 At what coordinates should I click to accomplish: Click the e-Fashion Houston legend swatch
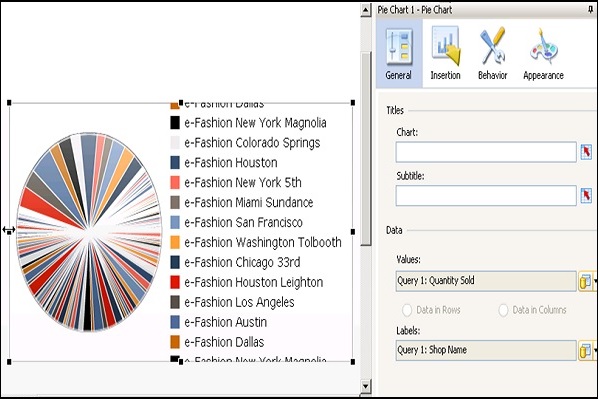175,163
